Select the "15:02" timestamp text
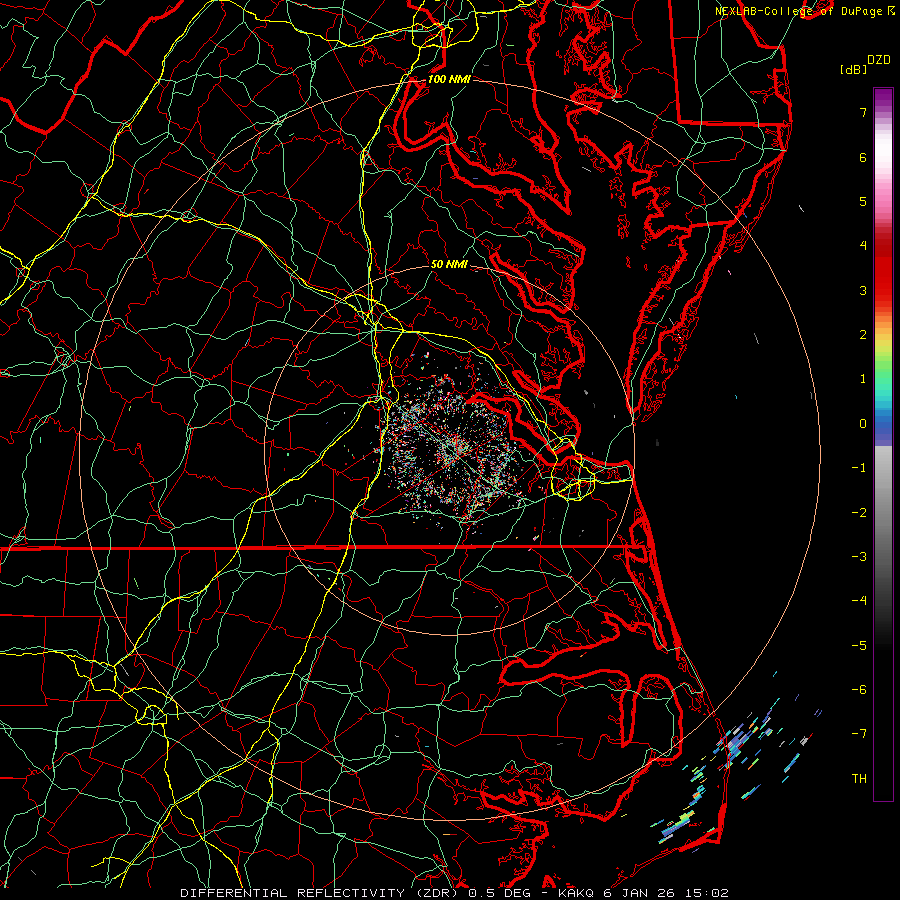Viewport: 900px width, 900px height. (707, 893)
